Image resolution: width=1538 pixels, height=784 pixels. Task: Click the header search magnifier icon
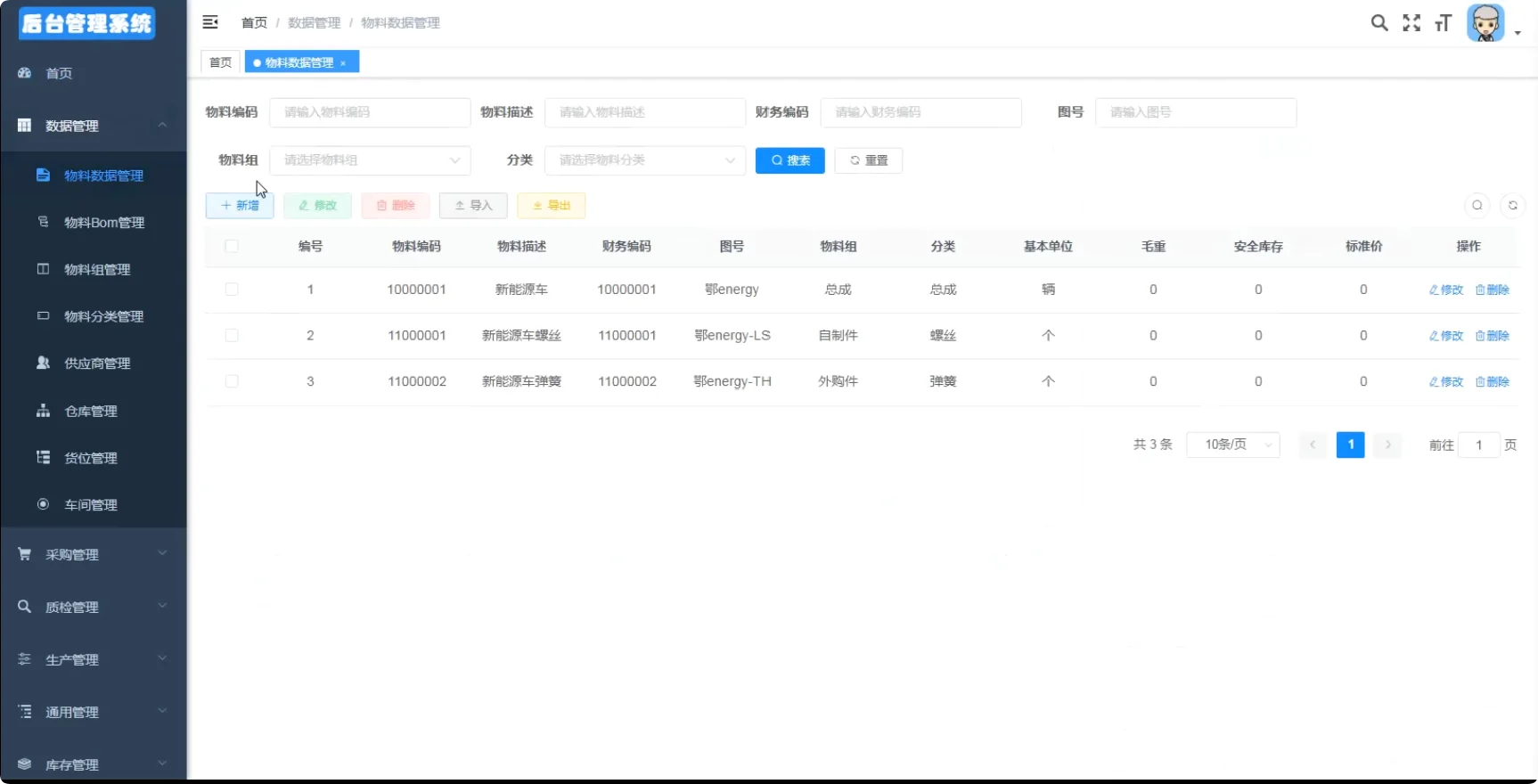point(1378,23)
